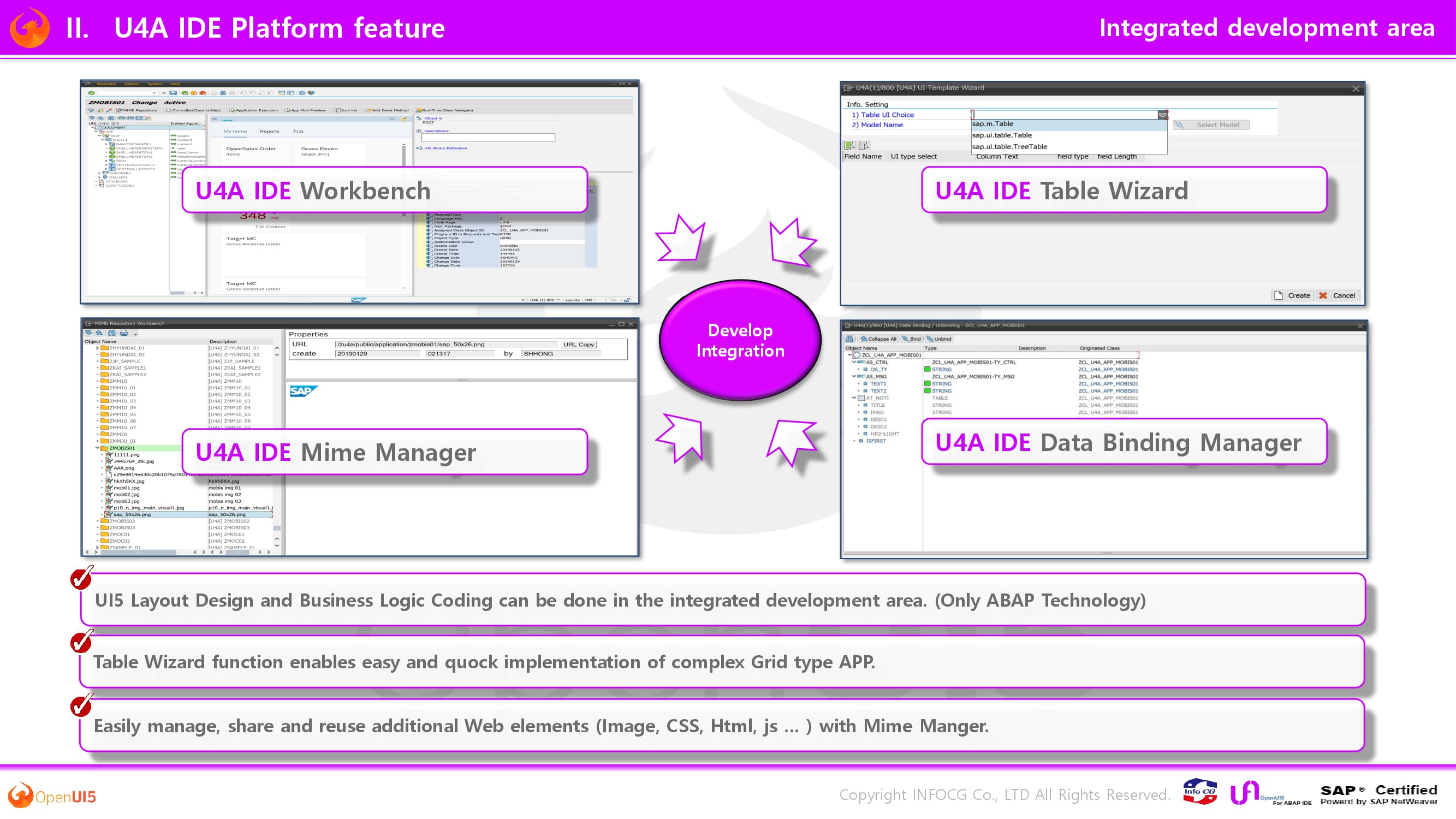Image resolution: width=1456 pixels, height=819 pixels.
Task: Open the Table UI Choice dropdown arrow
Action: pyautogui.click(x=1162, y=115)
